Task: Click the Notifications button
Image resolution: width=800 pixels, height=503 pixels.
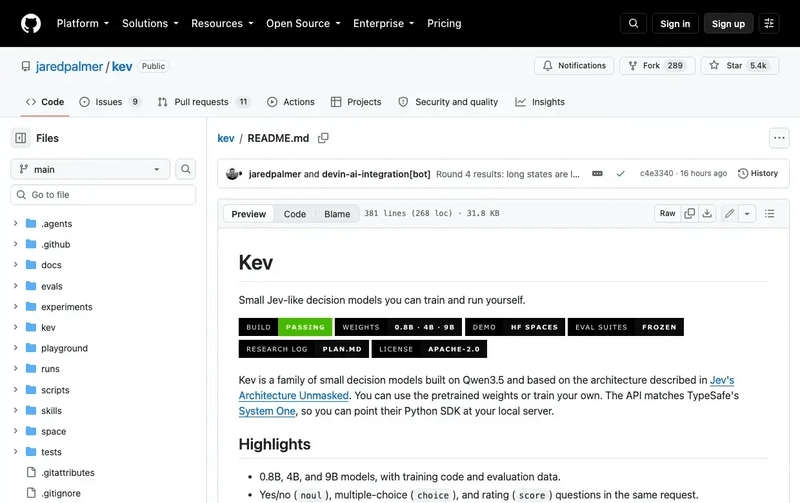Action: (x=574, y=65)
